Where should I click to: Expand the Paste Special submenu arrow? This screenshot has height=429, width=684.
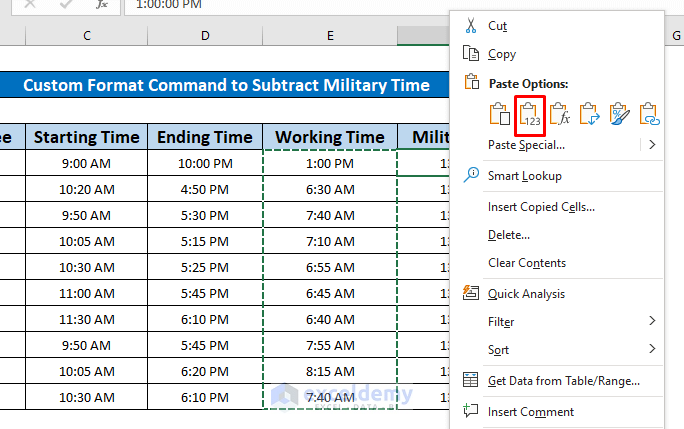point(652,144)
